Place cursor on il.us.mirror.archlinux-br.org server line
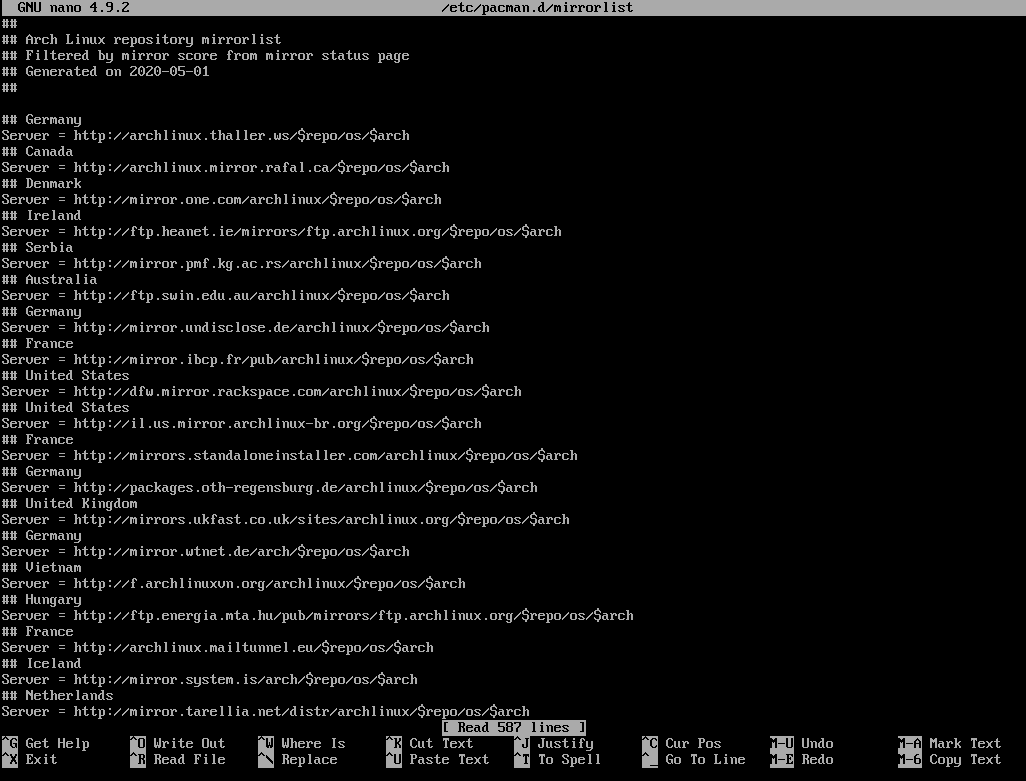Image resolution: width=1026 pixels, height=781 pixels. [241, 424]
